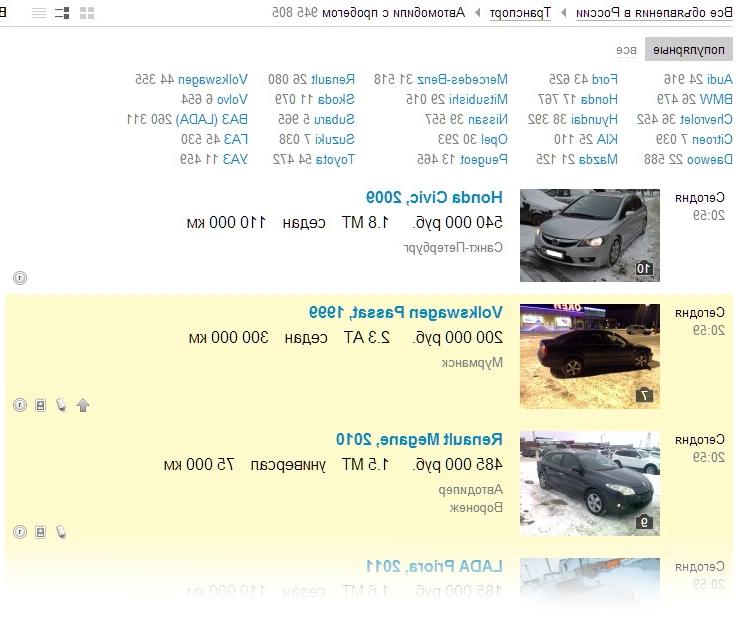Filter by ГАЗ brand link

[236, 139]
